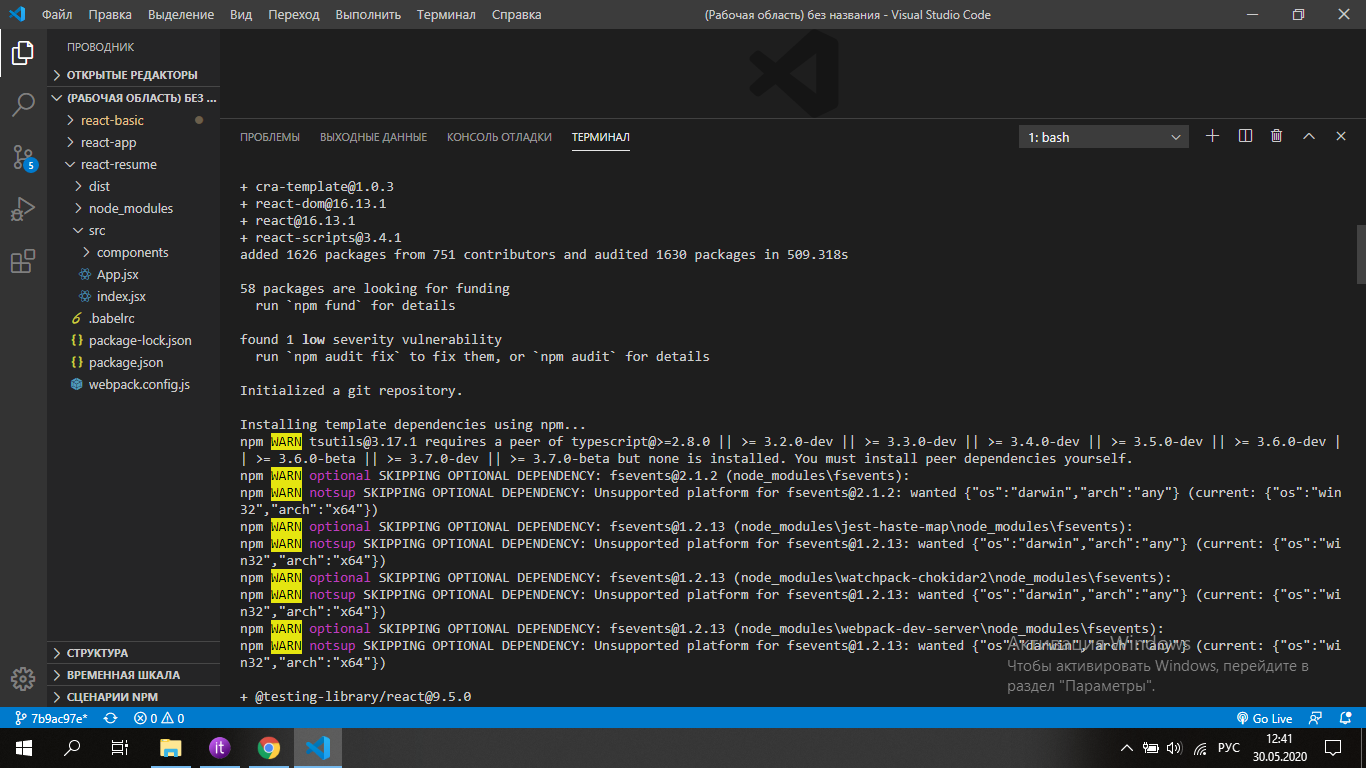Open the feedback icon in status bar

pos(1318,718)
